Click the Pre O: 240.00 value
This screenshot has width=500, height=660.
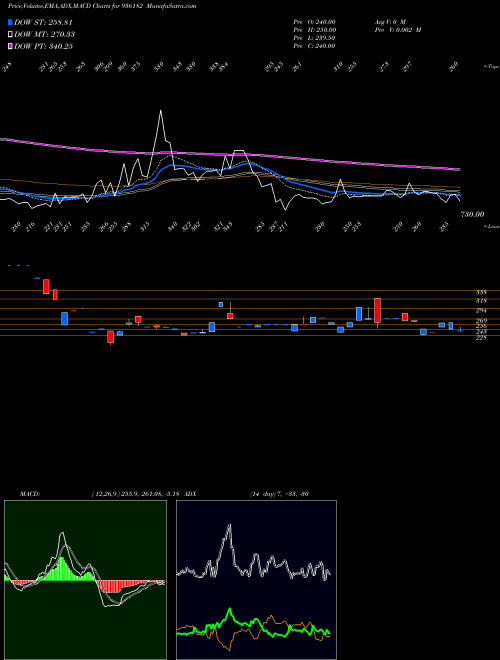click(314, 22)
